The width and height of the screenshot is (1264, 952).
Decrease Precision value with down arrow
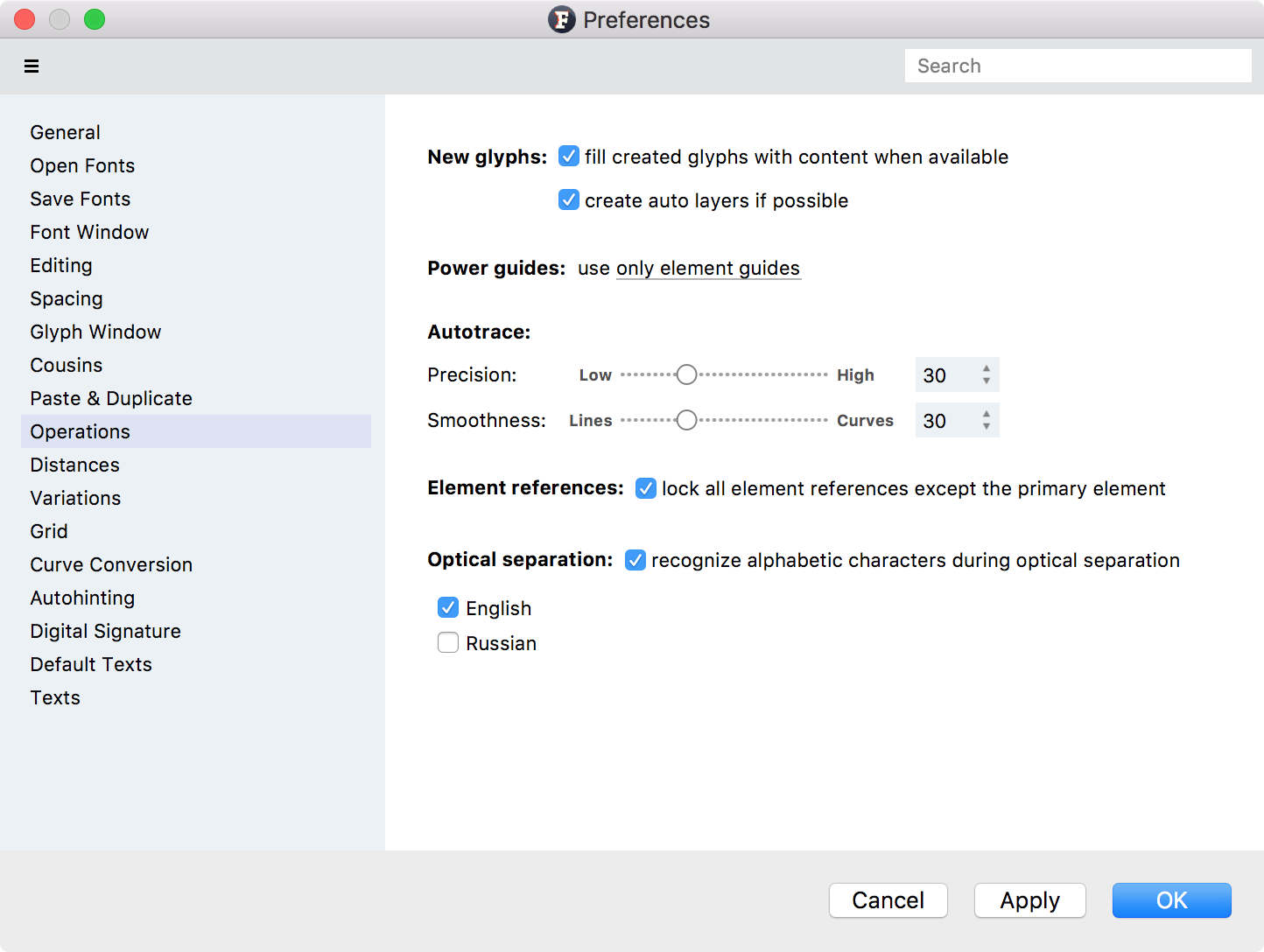(x=987, y=381)
